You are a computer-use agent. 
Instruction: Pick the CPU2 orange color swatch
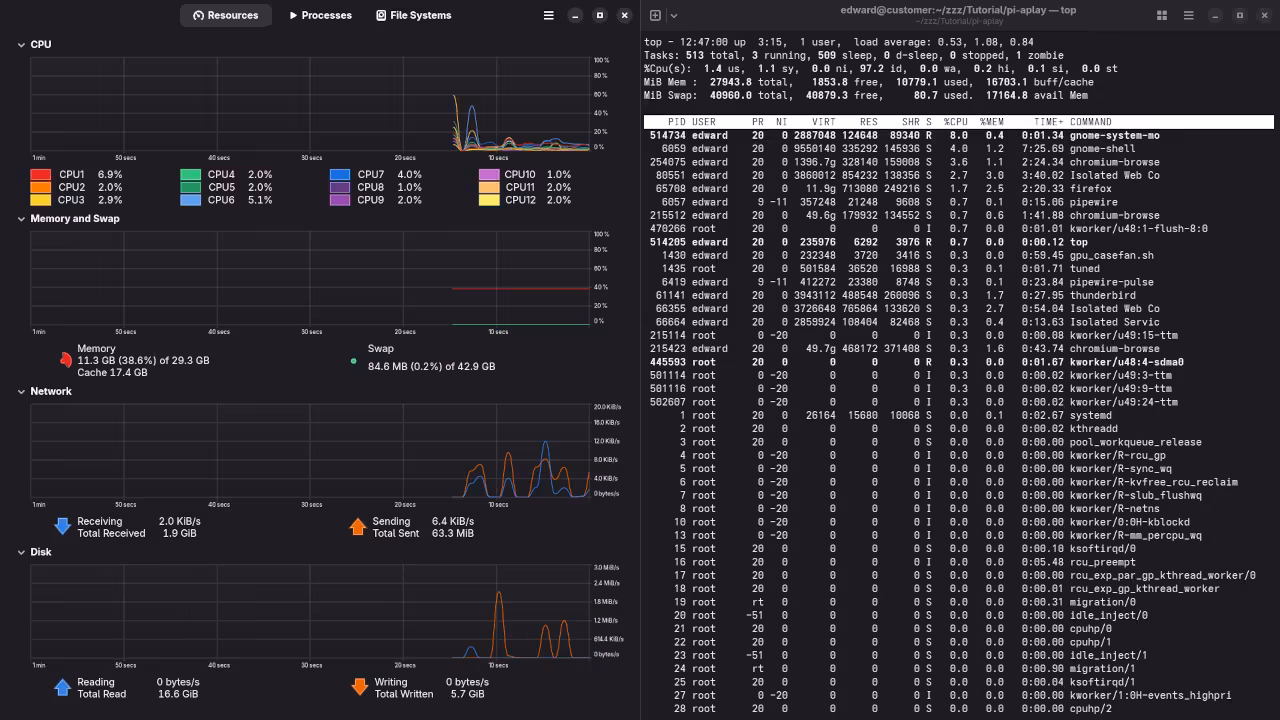(41, 187)
